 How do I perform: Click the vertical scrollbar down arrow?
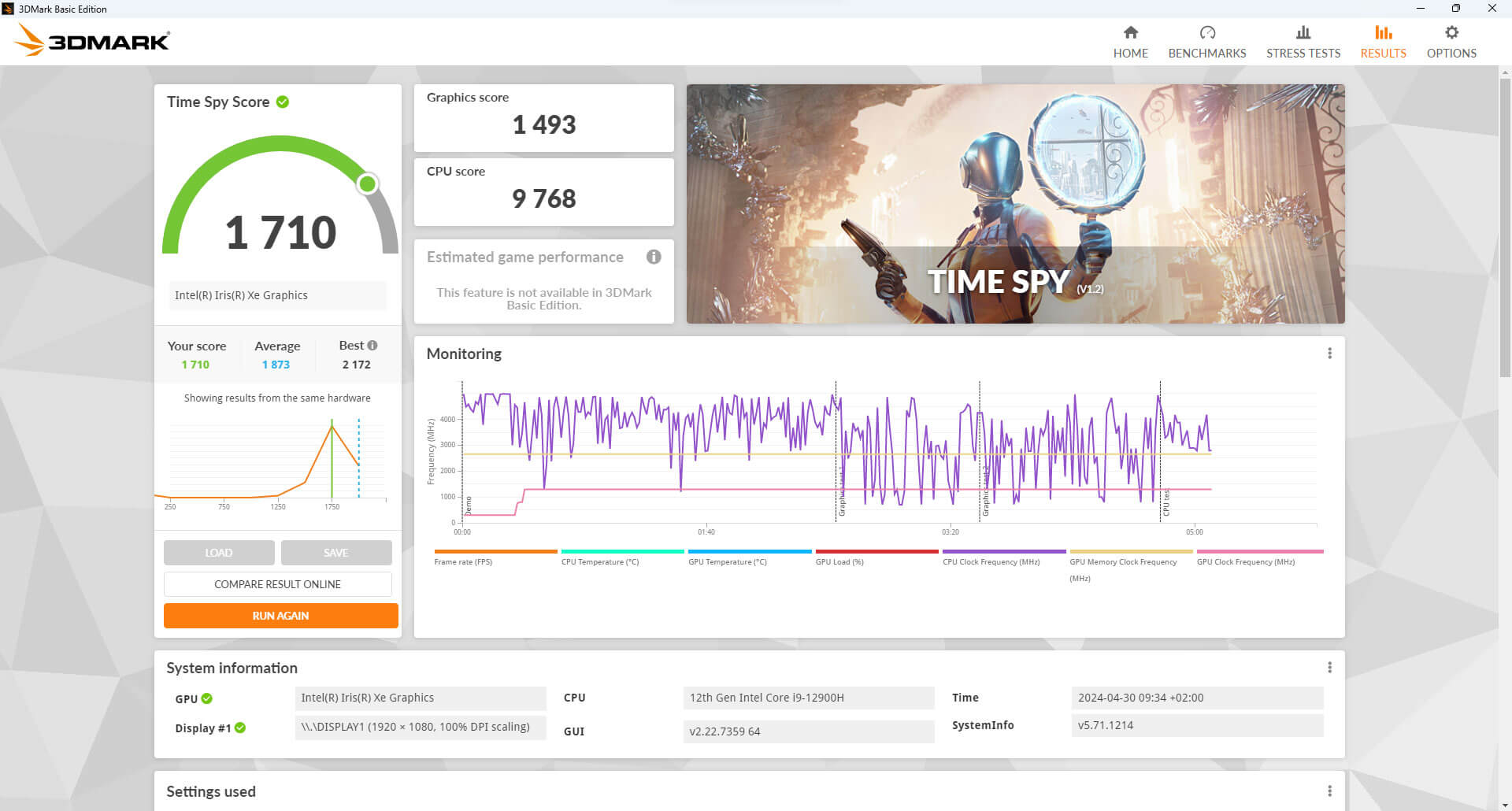tap(1505, 805)
